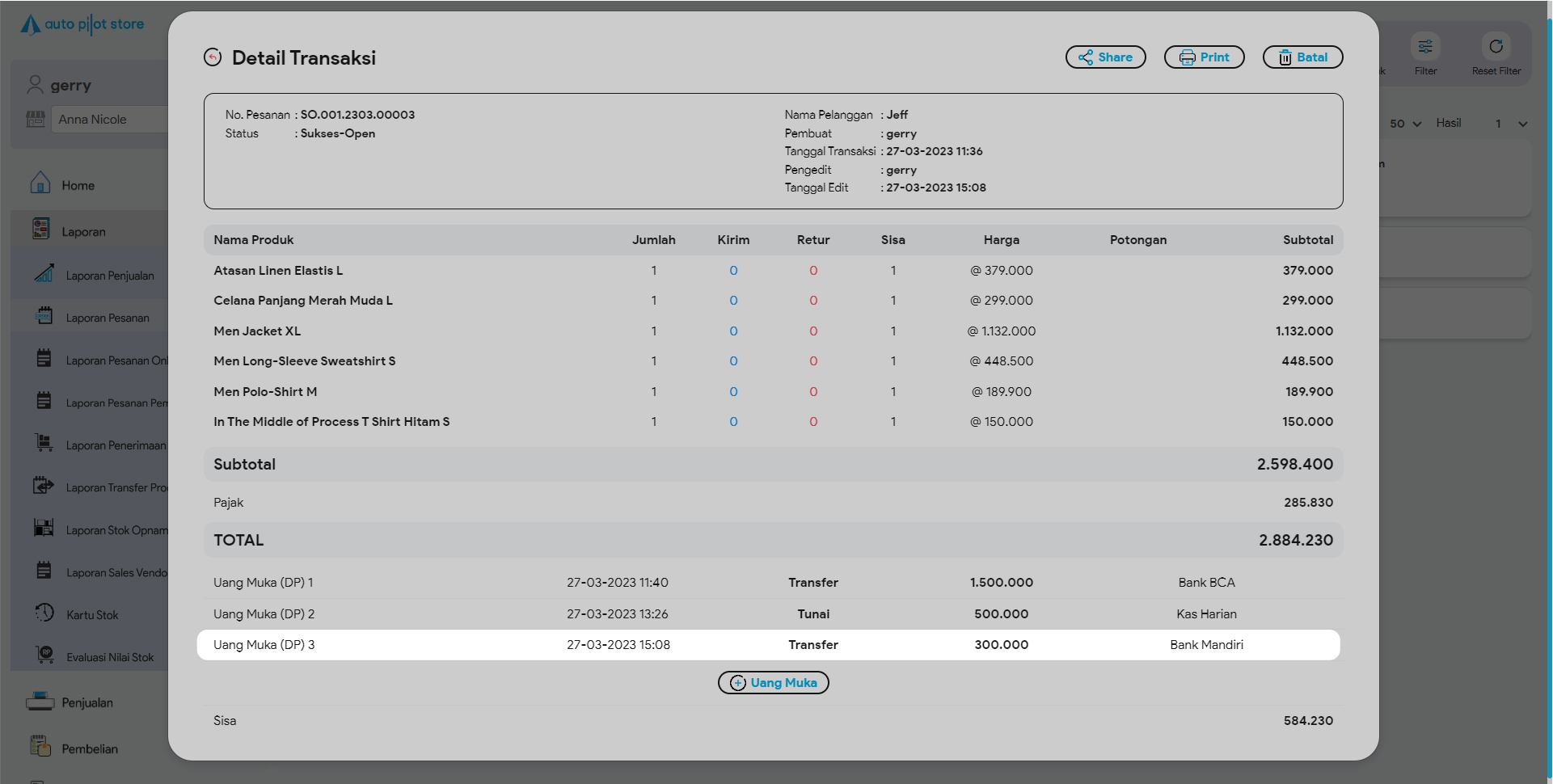Select the Uang Muka (DP) 3 row
Viewport: 1553px width, 784px height.
[768, 645]
